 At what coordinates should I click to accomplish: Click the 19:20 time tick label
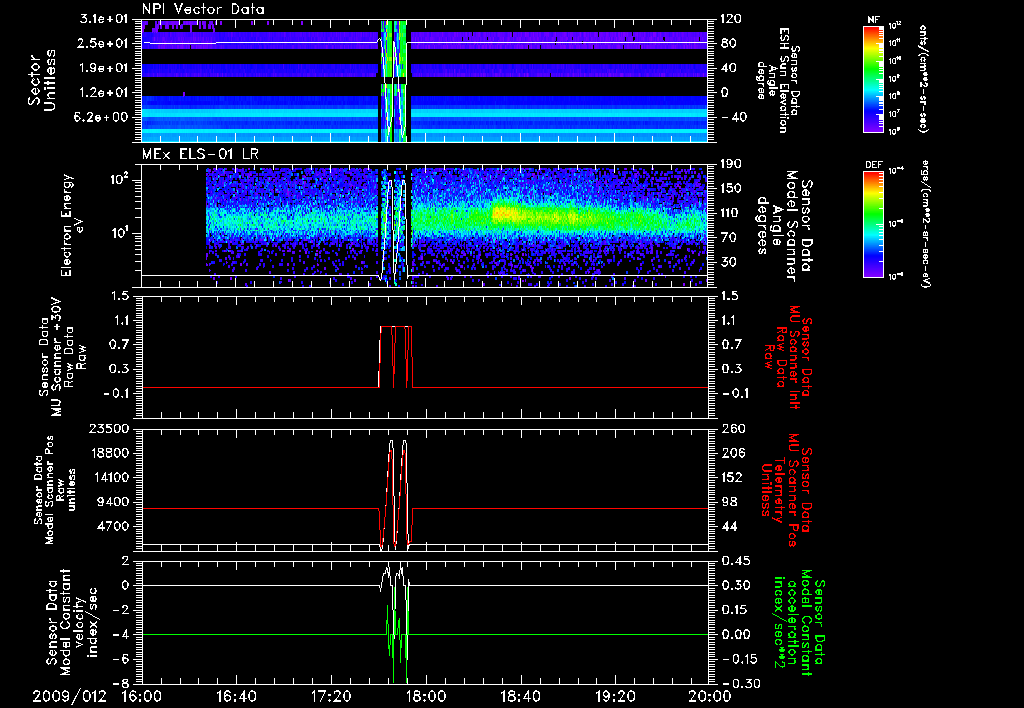[615, 696]
